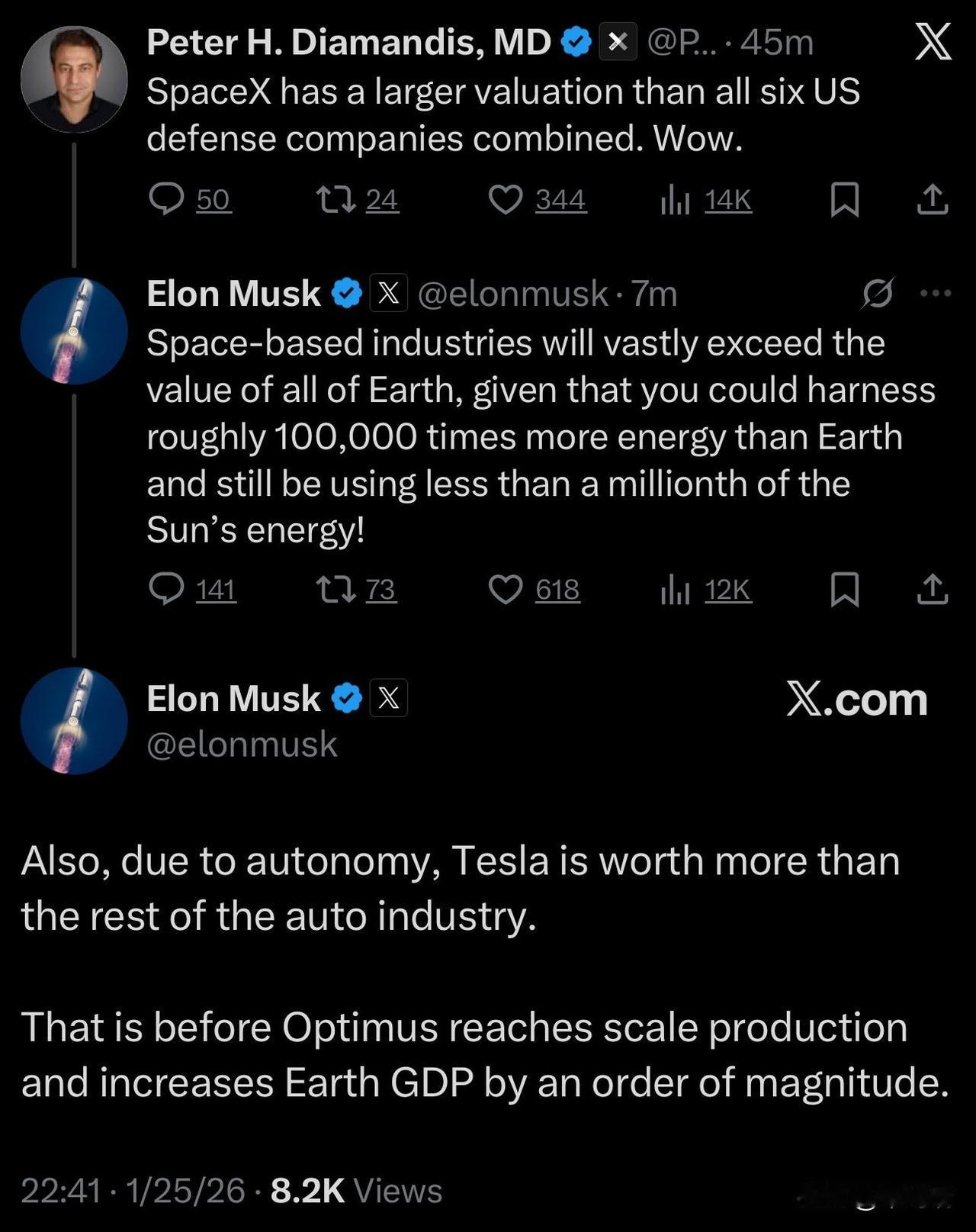This screenshot has height=1232, width=976.
Task: Repost Peter Diamandis's SpaceX valuation post
Action: point(335,199)
